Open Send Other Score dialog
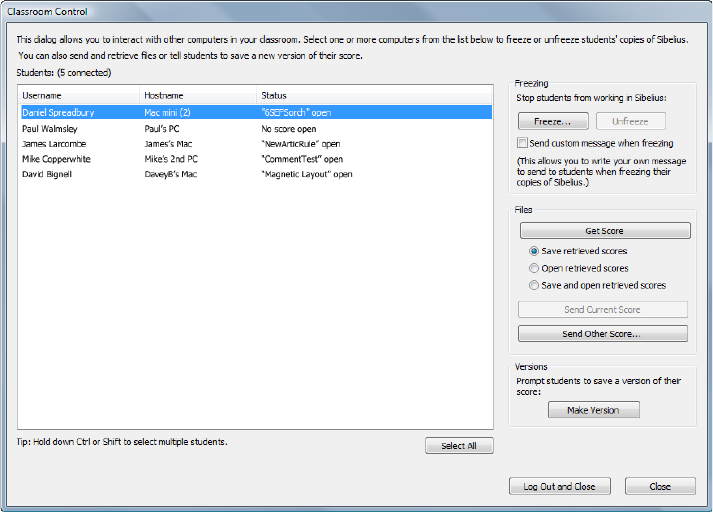The image size is (713, 512). tap(602, 334)
